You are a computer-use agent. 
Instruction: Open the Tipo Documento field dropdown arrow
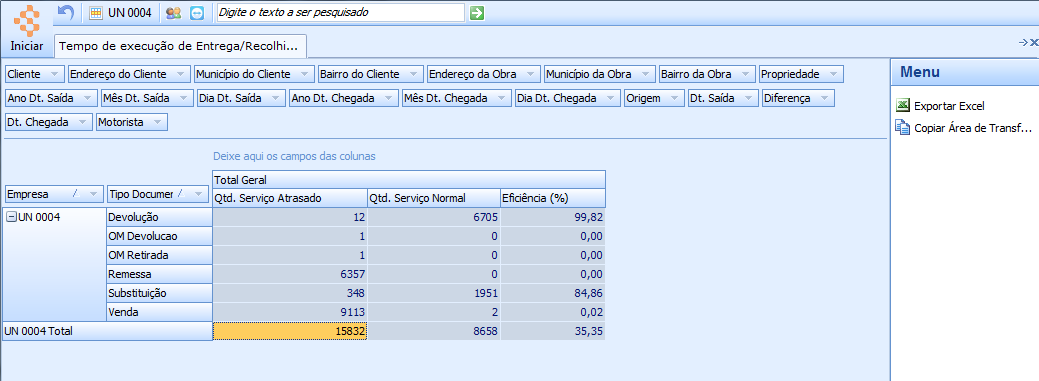pos(199,194)
